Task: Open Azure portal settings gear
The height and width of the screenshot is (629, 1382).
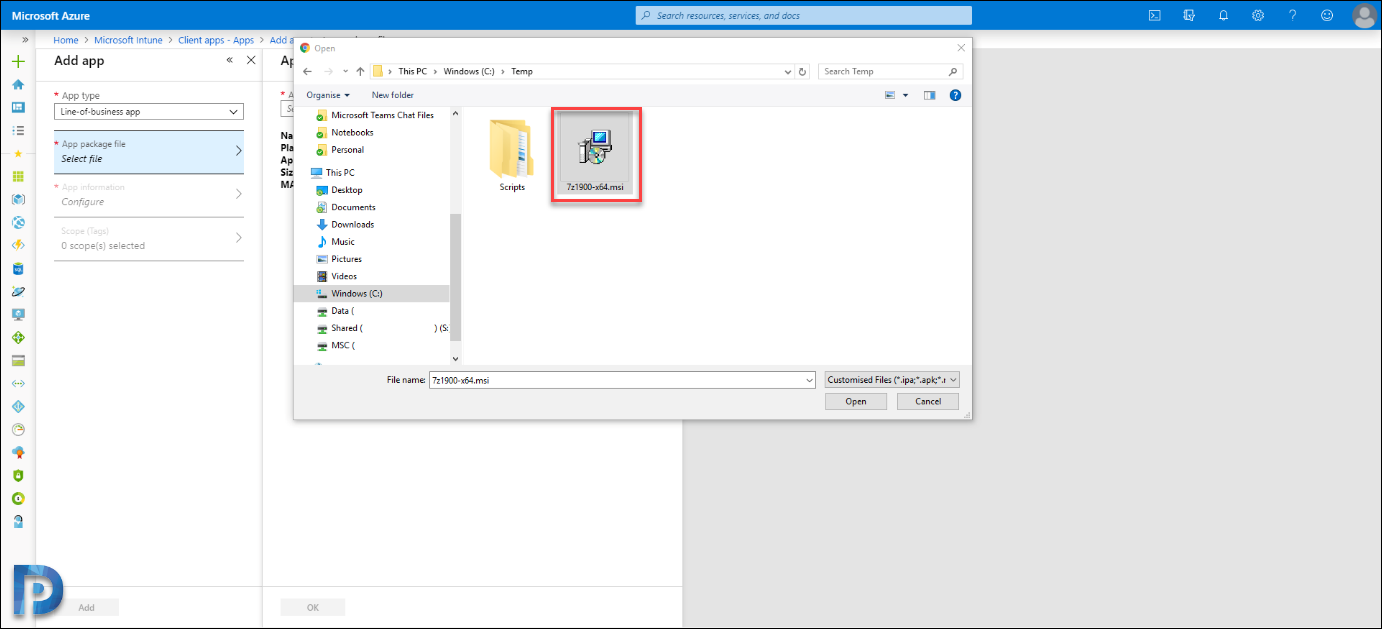Action: pos(1258,15)
